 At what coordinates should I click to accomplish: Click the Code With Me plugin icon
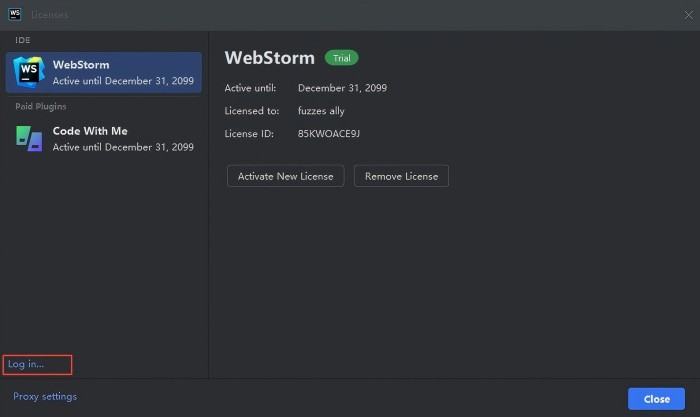click(x=29, y=138)
